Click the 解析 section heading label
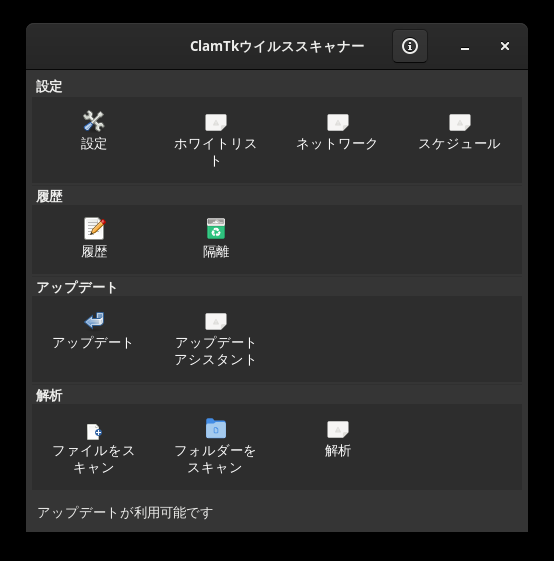The height and width of the screenshot is (561, 554). tap(49, 395)
